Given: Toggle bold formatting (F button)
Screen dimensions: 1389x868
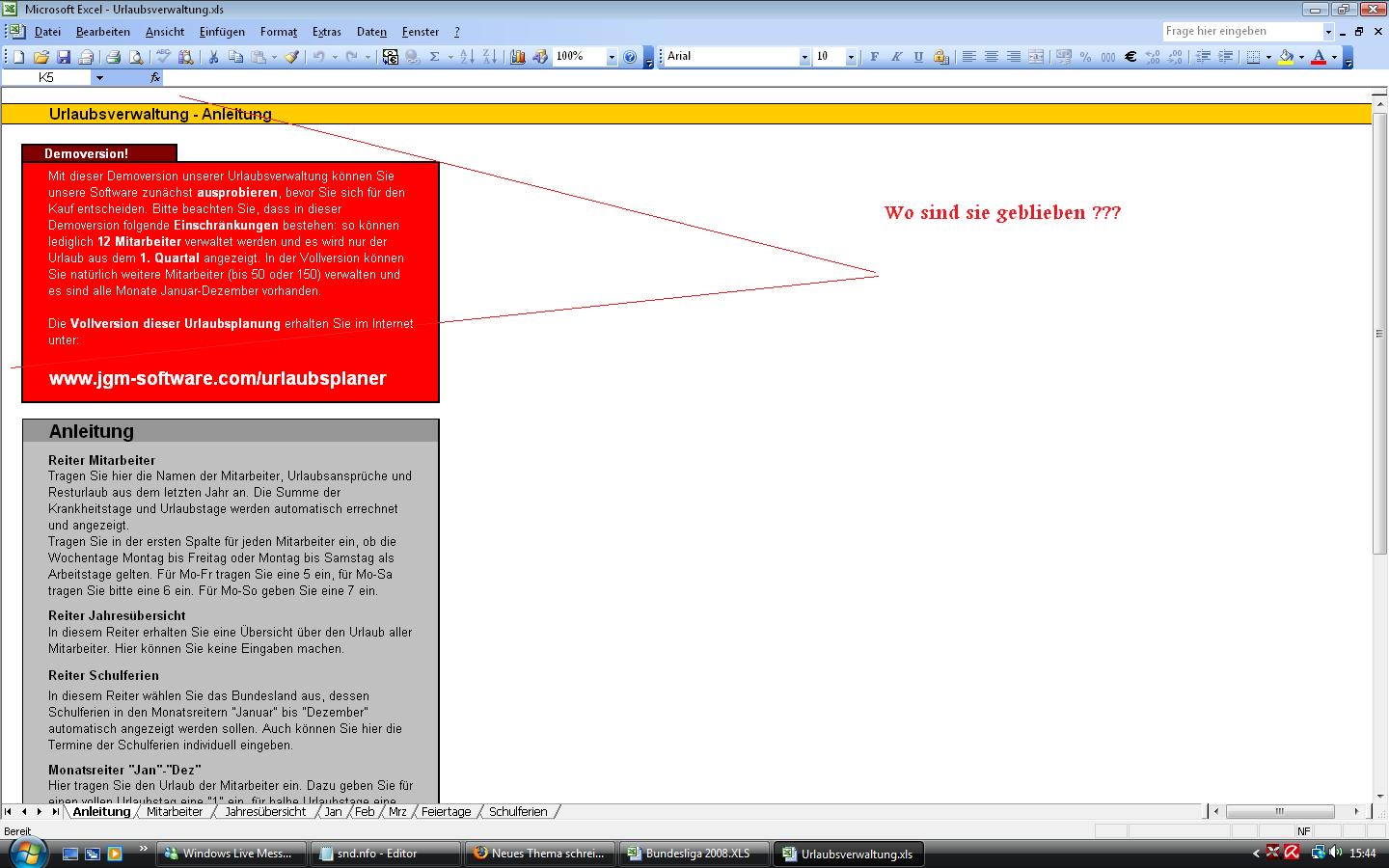Looking at the screenshot, I should point(874,57).
